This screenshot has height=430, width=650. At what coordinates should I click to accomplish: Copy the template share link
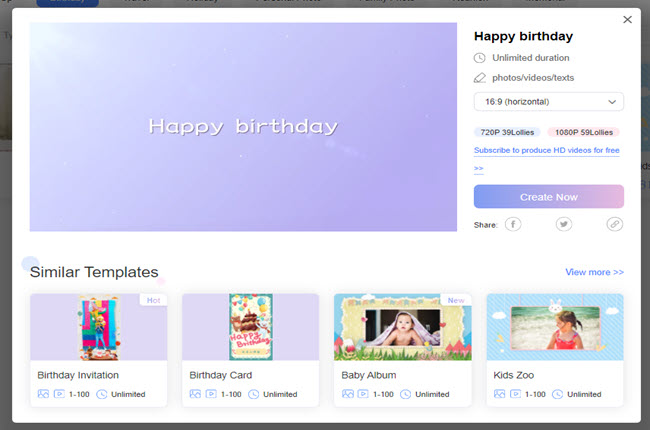(x=614, y=224)
